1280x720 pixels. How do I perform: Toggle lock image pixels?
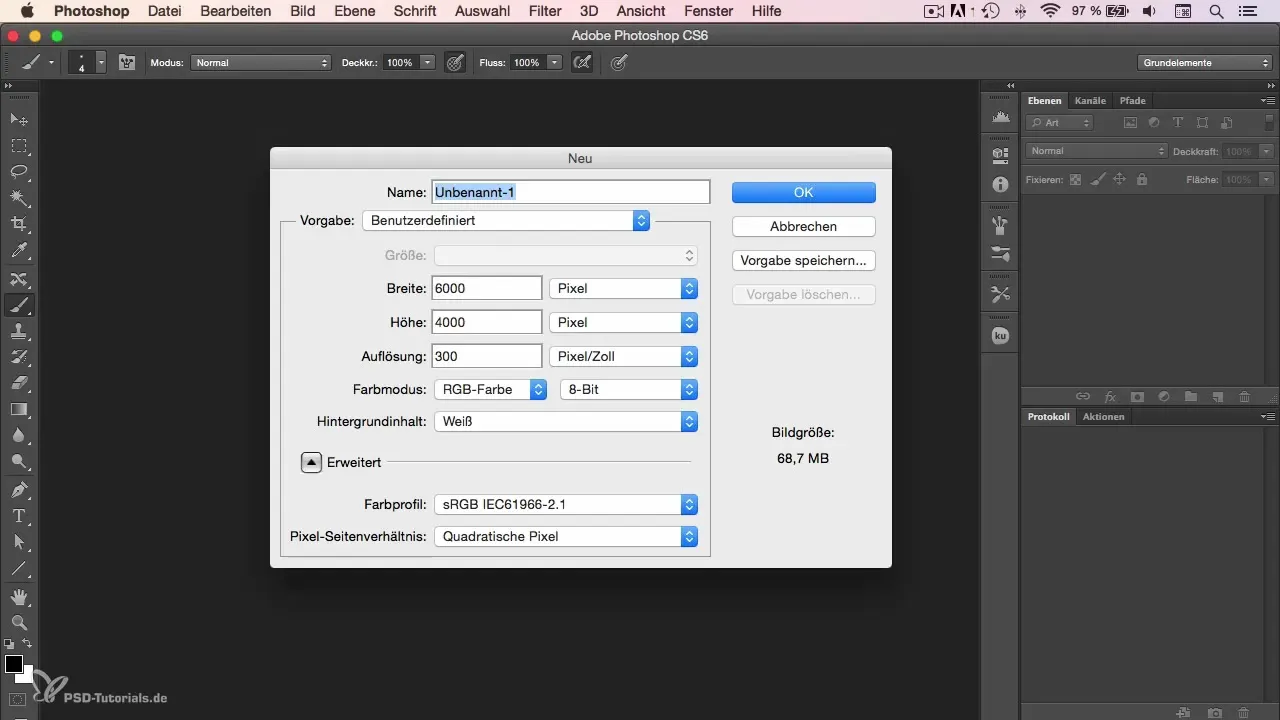point(1098,180)
